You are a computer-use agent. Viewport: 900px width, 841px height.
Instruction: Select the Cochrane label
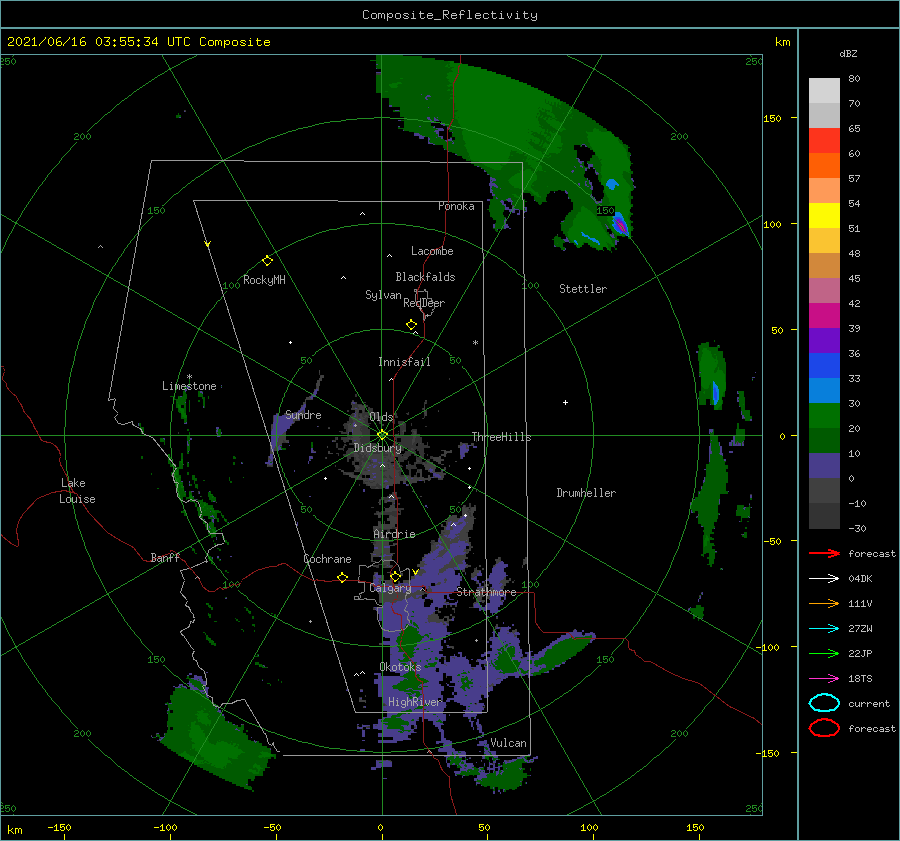coord(327,559)
